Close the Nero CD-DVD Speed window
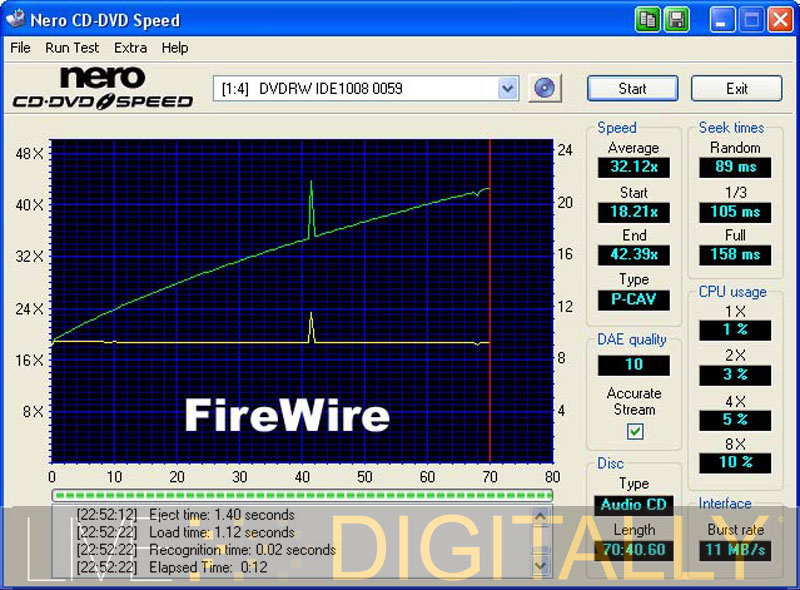 [779, 19]
